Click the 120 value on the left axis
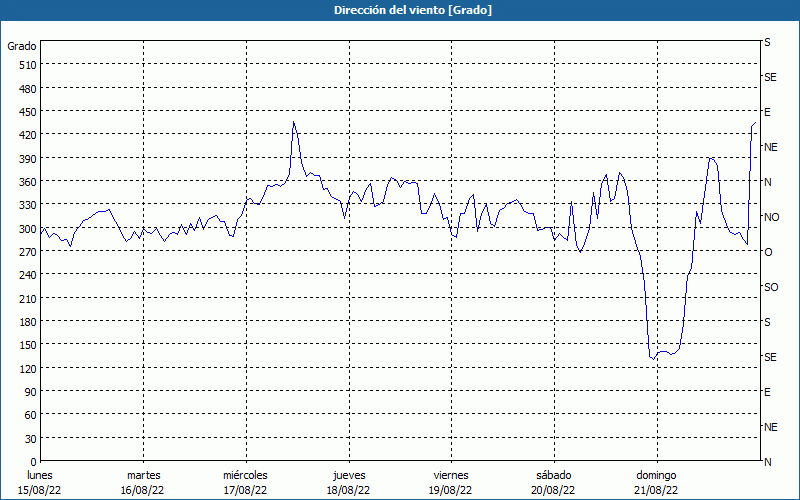 coord(28,368)
